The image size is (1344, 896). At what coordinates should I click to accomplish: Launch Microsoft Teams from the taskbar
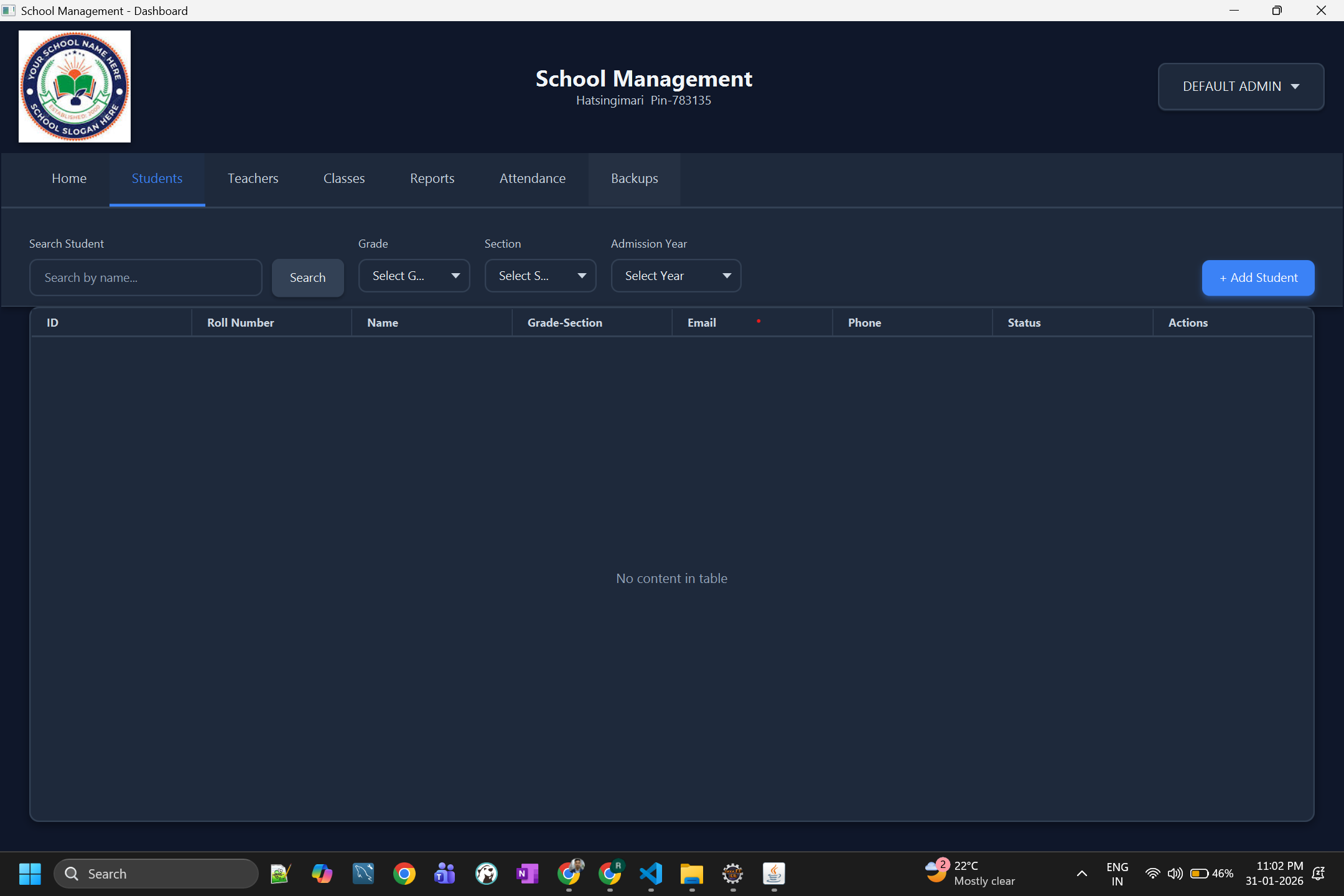[444, 874]
